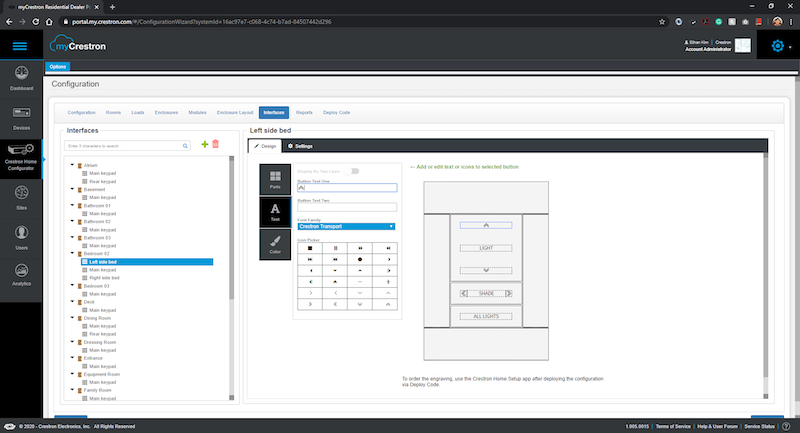
Task: Select Rear keypad under Atrium
Action: pos(103,182)
